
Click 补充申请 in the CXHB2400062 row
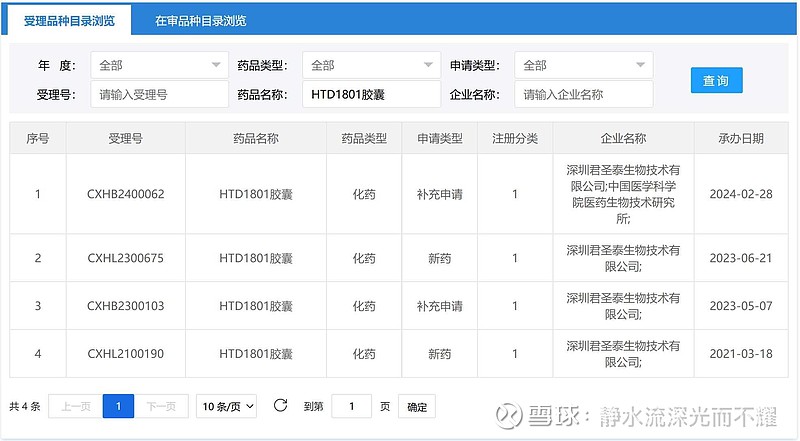click(440, 194)
